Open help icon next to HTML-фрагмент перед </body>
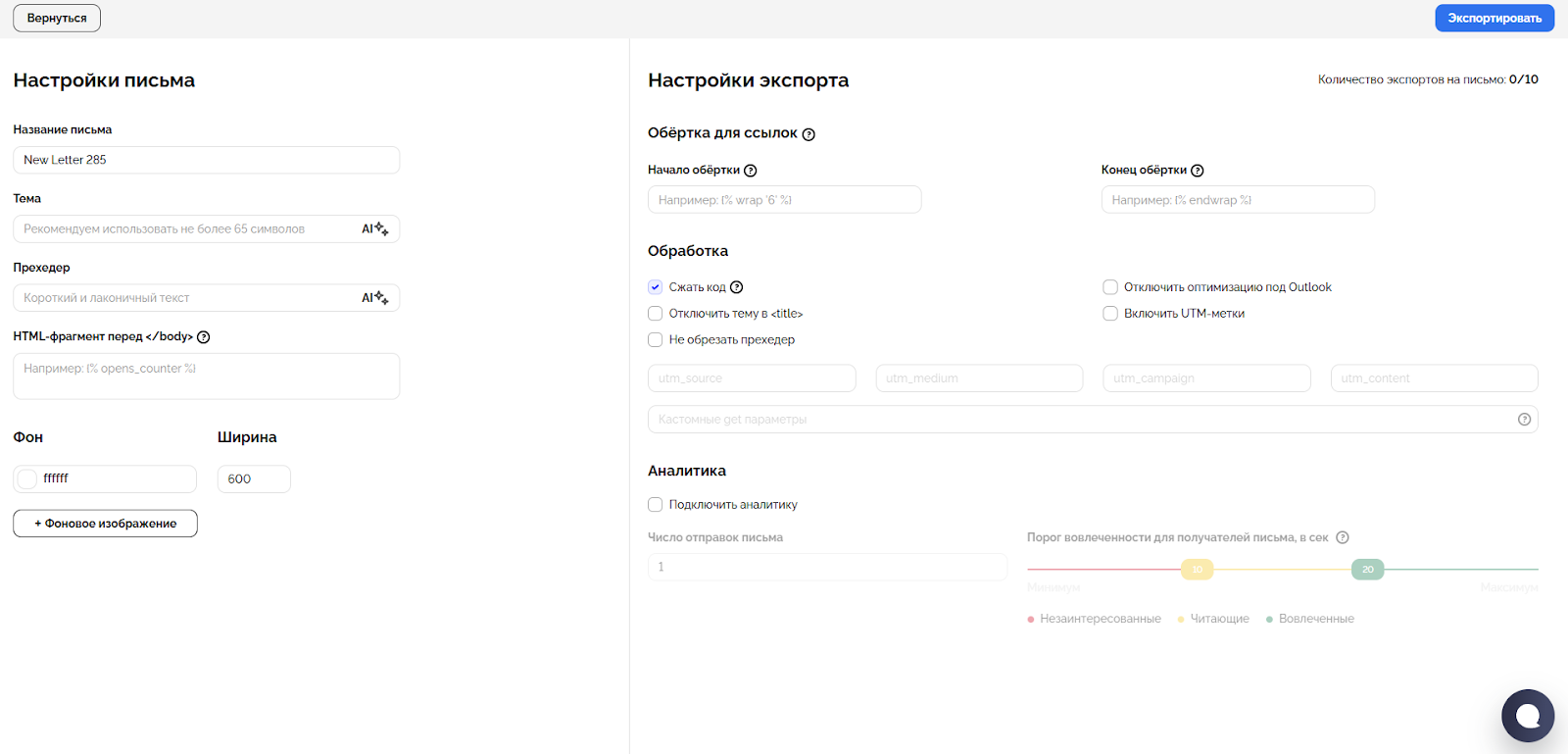Viewport: 1568px width, 754px height. pos(204,337)
